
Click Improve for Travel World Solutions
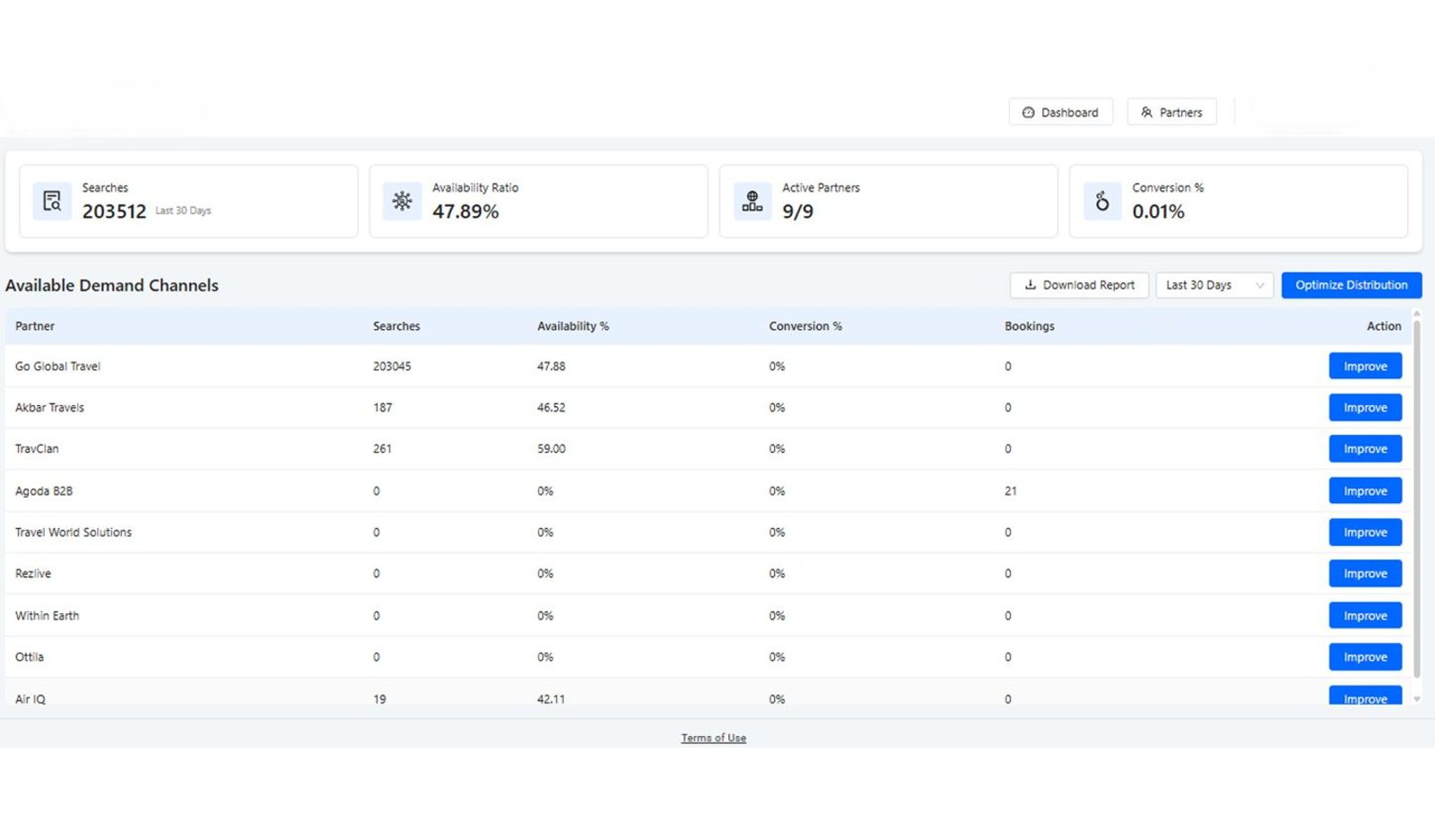pos(1365,532)
